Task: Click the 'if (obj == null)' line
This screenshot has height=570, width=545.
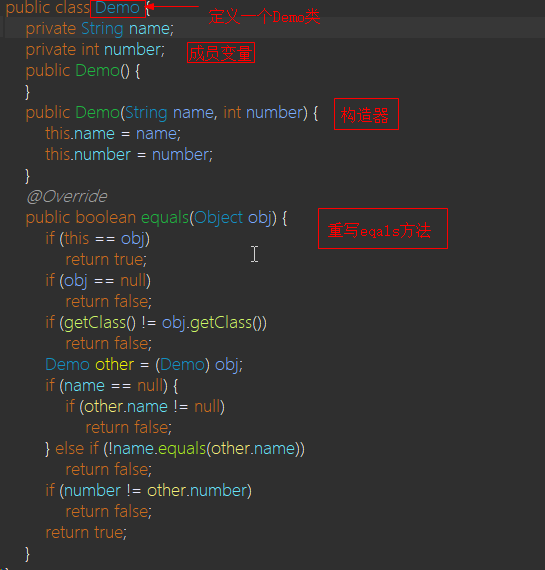Action: (x=98, y=281)
